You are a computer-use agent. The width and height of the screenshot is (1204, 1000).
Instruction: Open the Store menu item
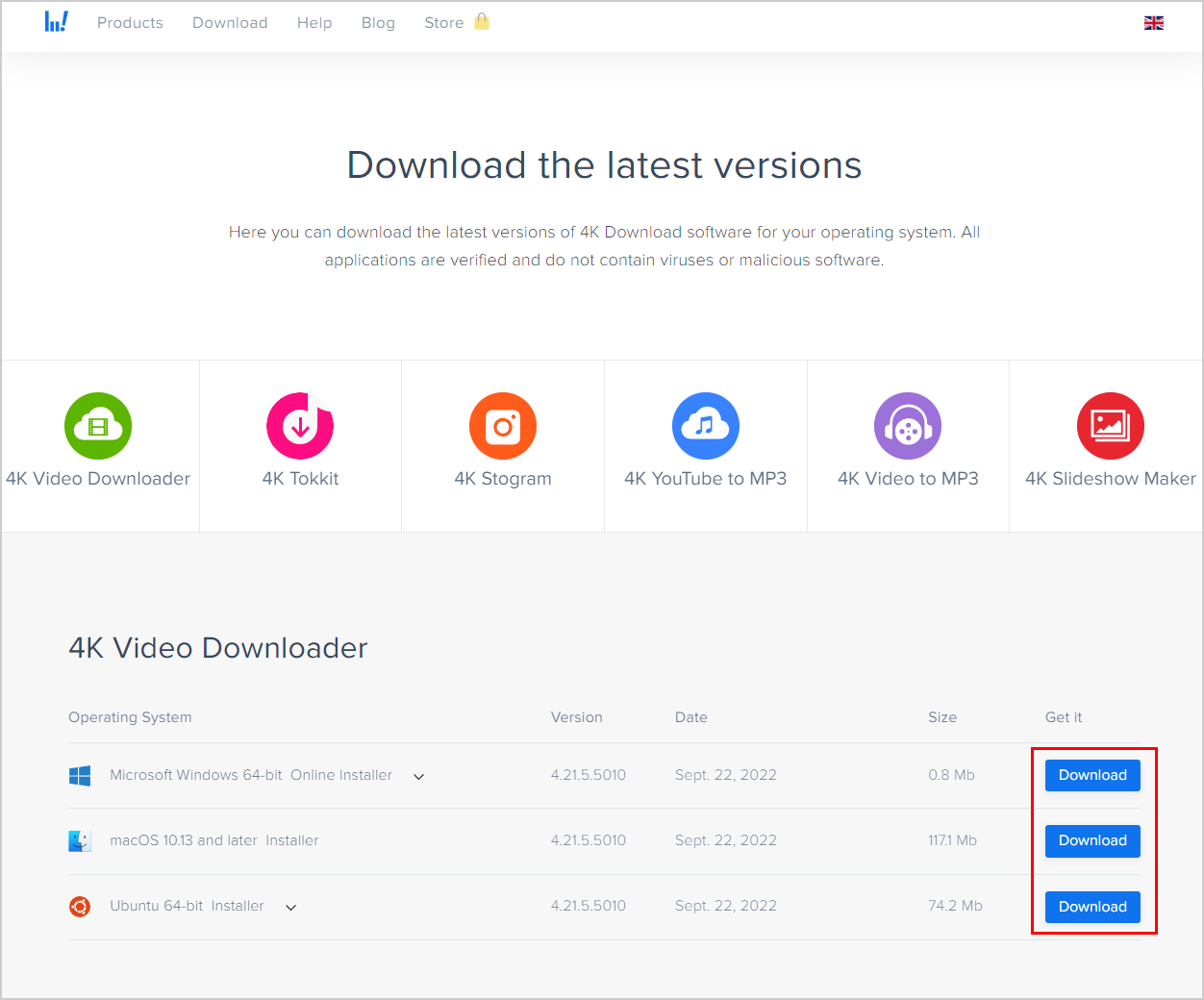tap(444, 22)
